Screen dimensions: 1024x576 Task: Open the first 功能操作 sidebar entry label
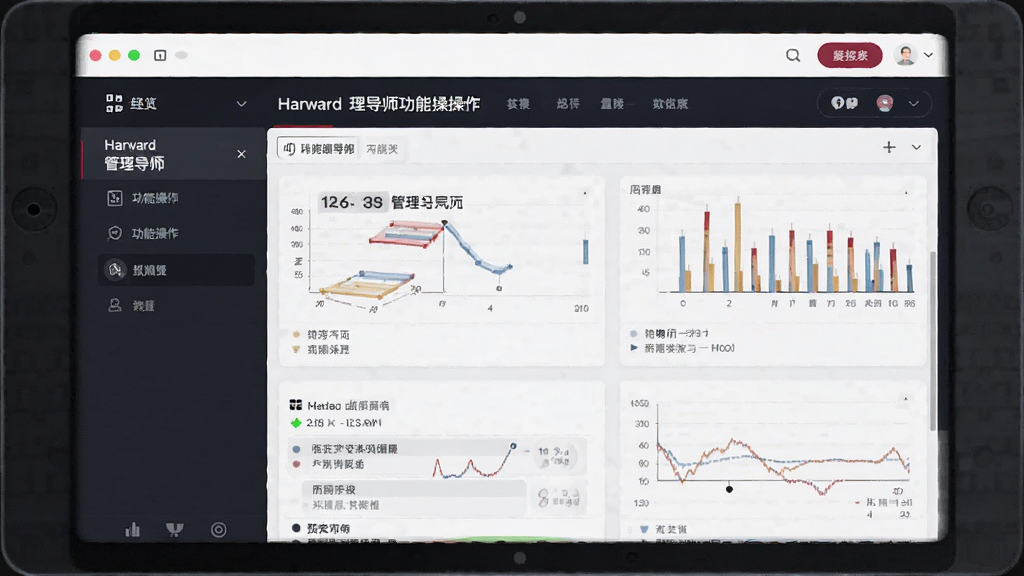click(155, 199)
